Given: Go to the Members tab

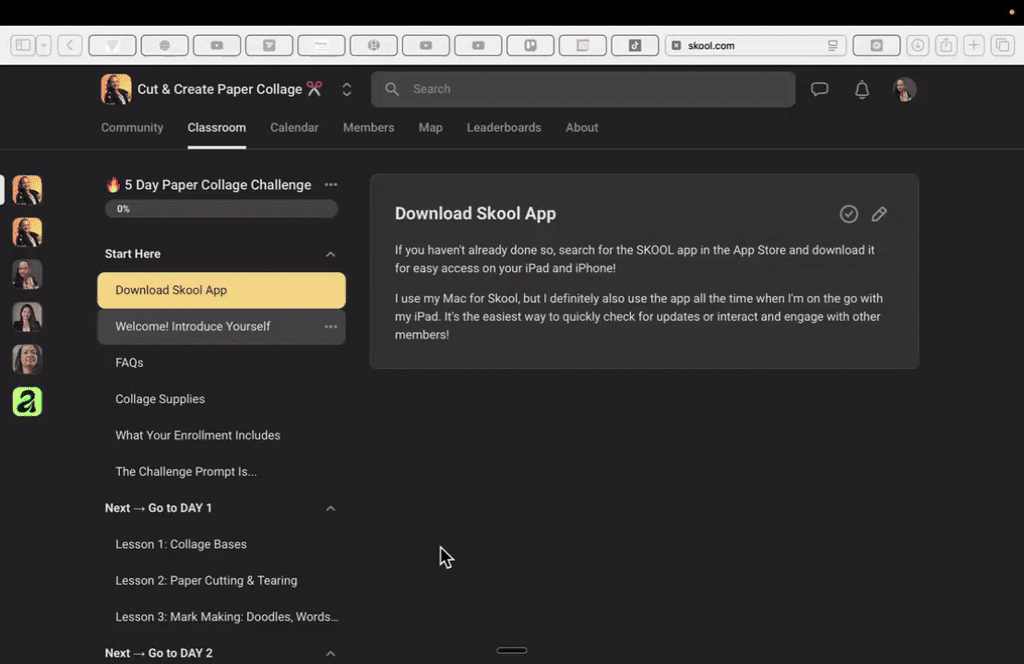Looking at the screenshot, I should [368, 128].
